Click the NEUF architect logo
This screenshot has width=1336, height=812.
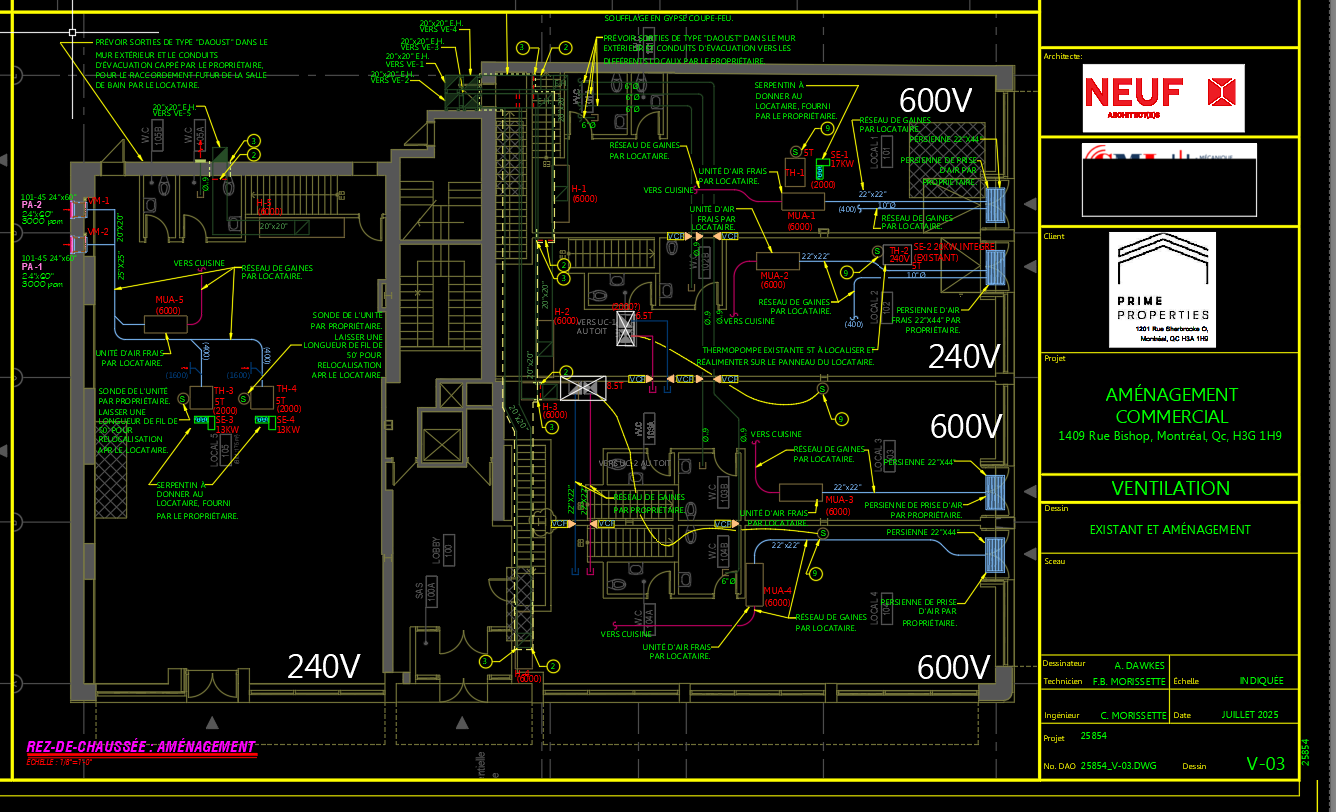coord(1164,97)
